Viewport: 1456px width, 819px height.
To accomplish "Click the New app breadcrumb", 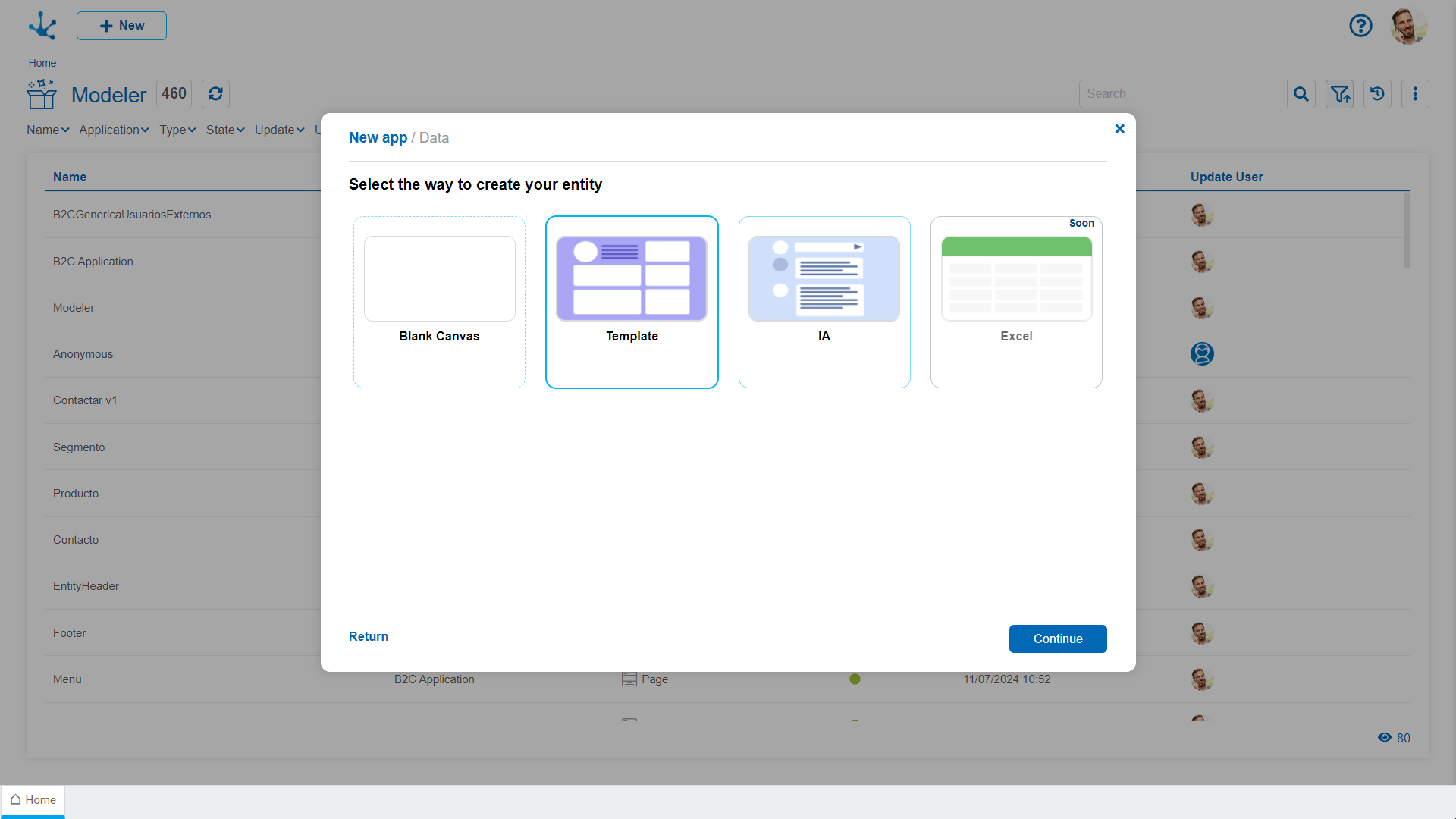I will click(378, 138).
